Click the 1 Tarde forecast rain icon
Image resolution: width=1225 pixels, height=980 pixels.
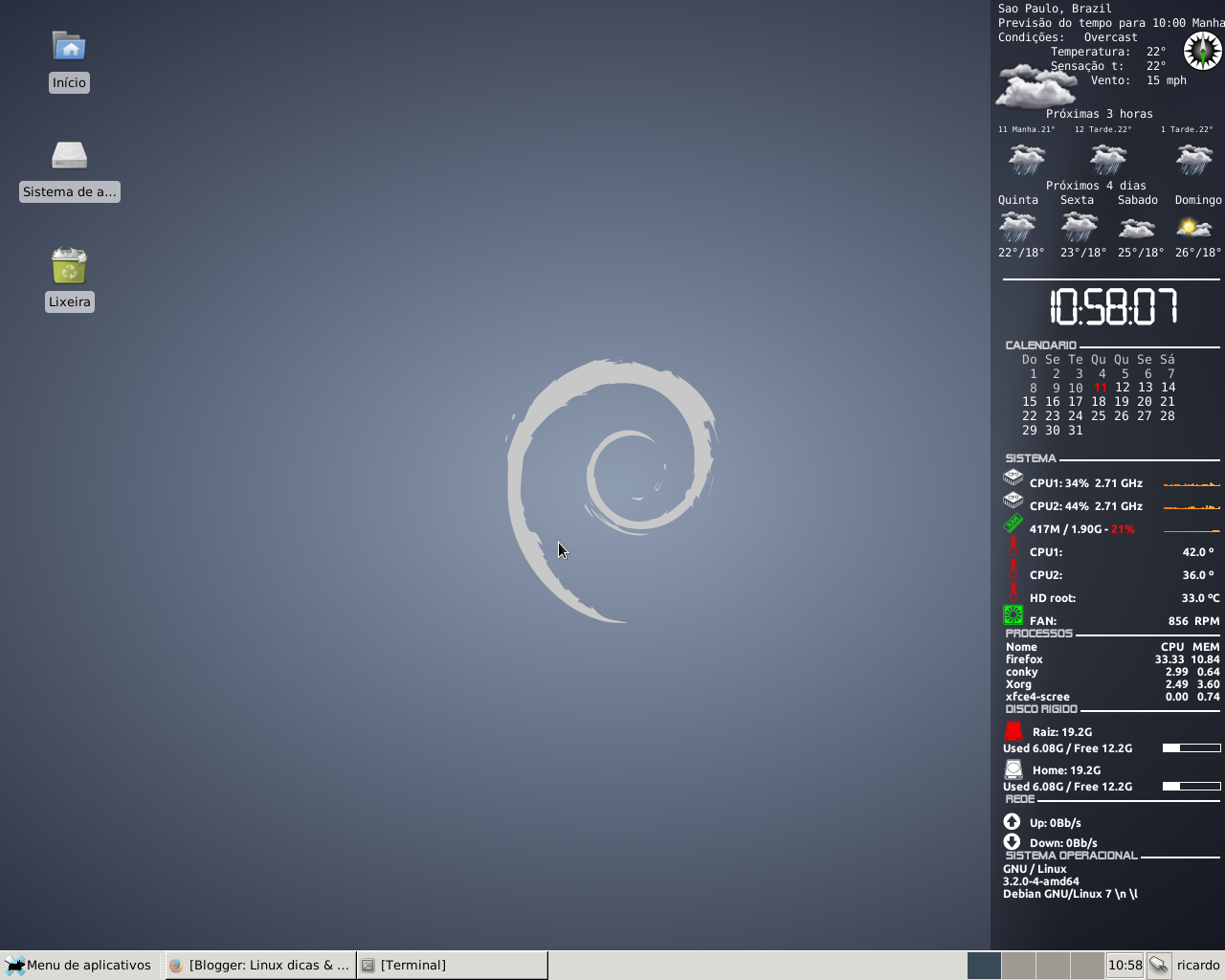click(1193, 158)
